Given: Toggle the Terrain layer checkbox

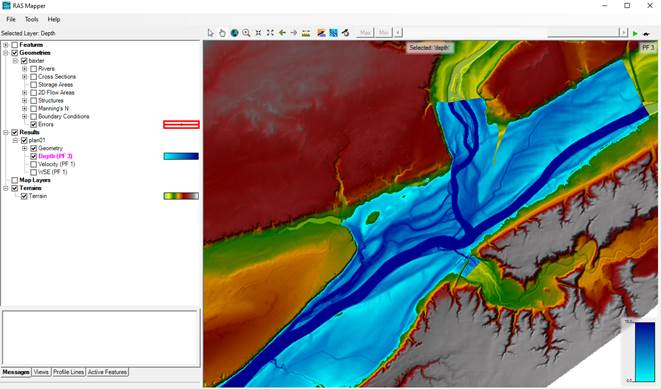Looking at the screenshot, I should tap(24, 196).
